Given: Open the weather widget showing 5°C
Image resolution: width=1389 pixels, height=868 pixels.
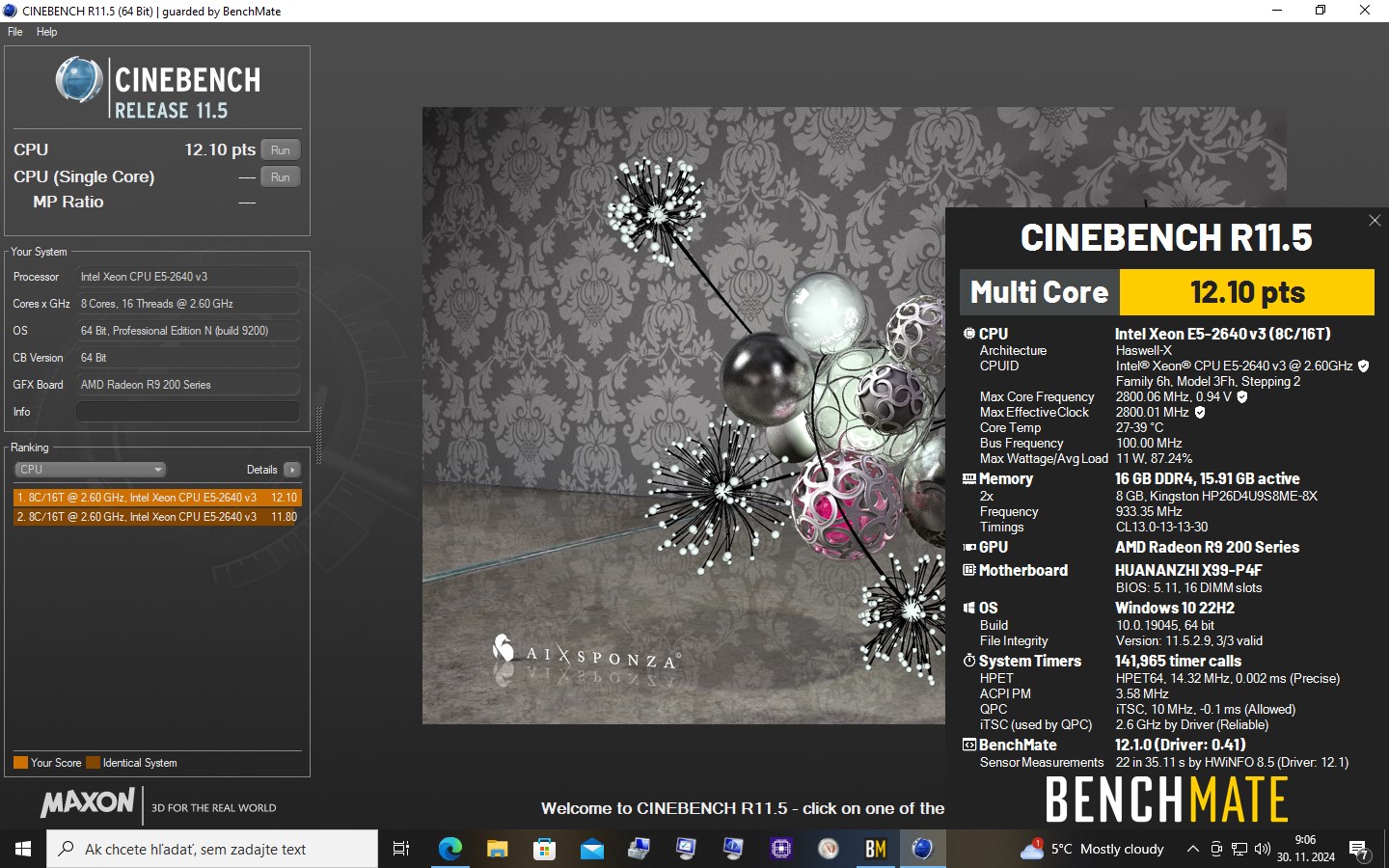Looking at the screenshot, I should point(1092,849).
